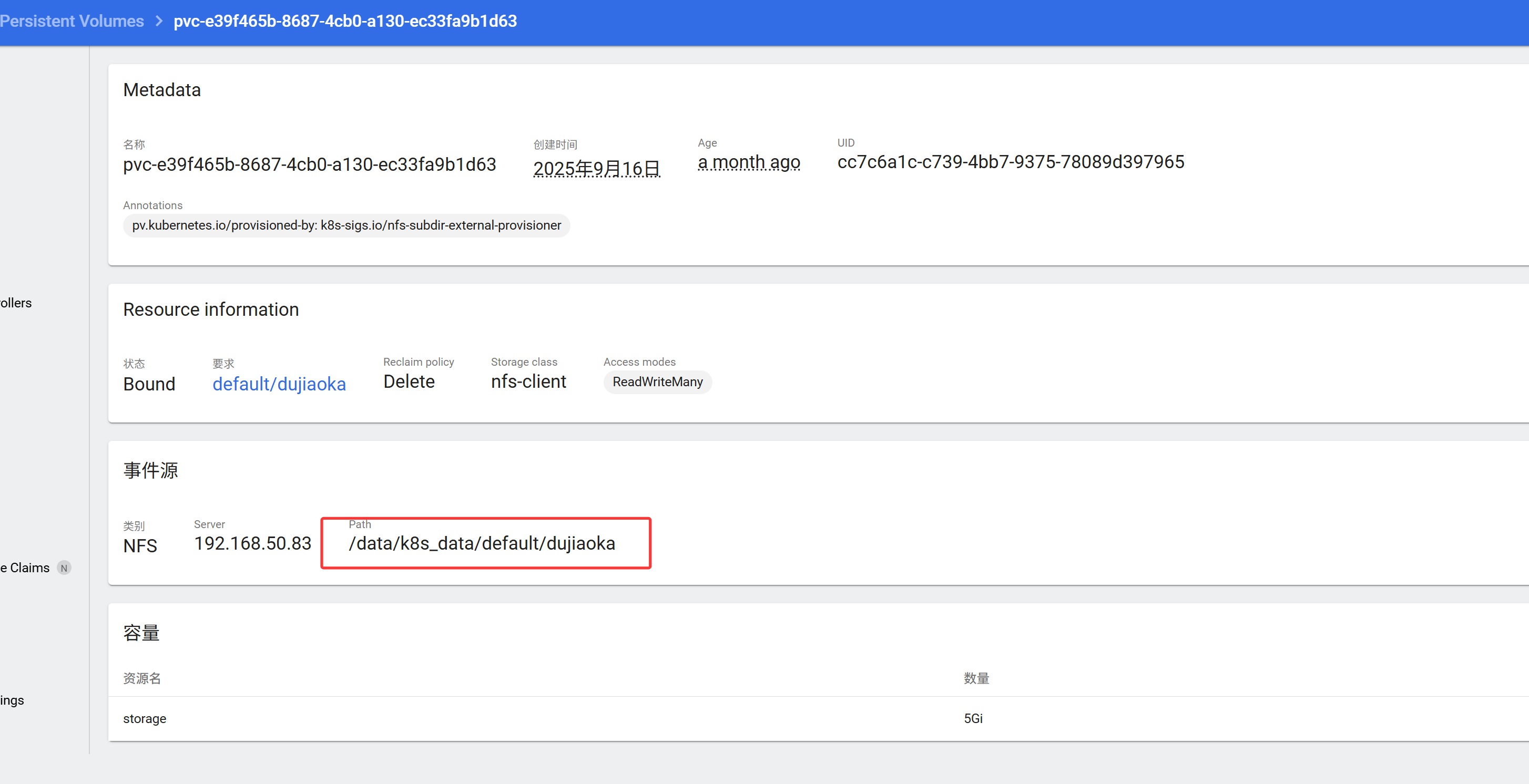Viewport: 1529px width, 784px height.
Task: Select the sidebar entry ending in 'ings'
Action: tap(13, 700)
